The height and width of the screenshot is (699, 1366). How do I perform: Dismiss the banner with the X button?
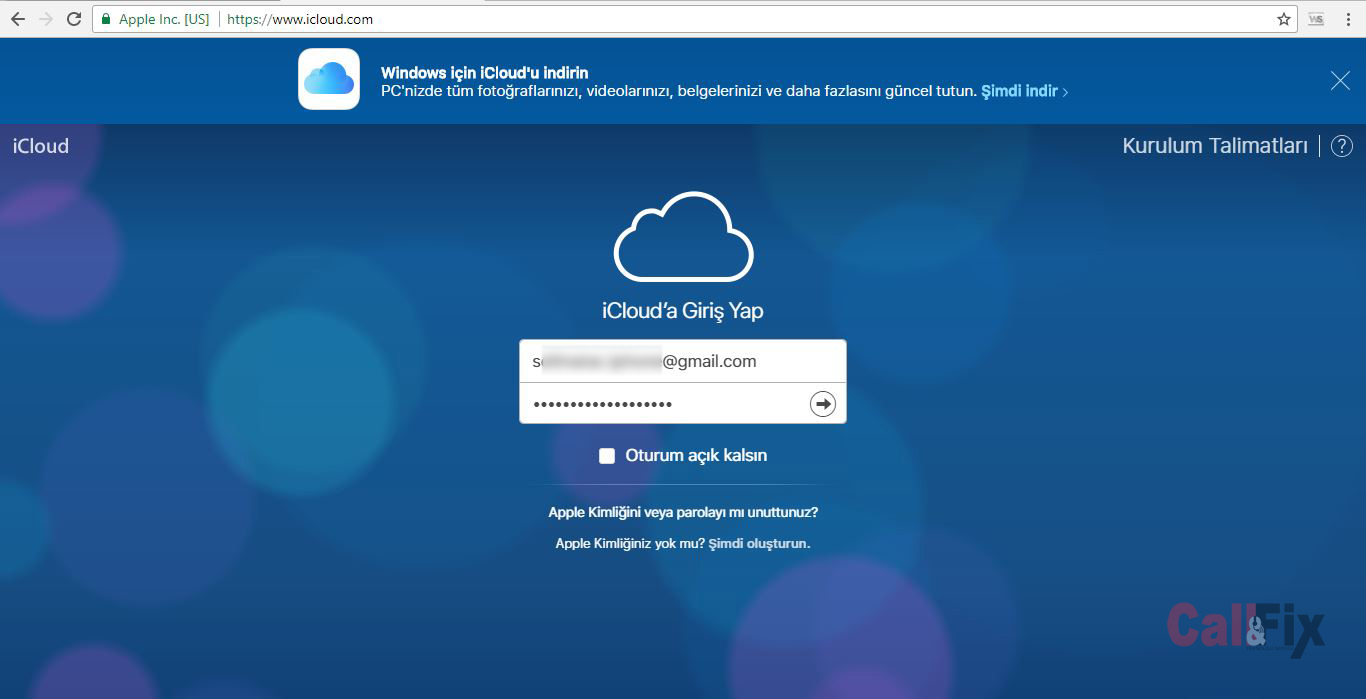[x=1340, y=80]
